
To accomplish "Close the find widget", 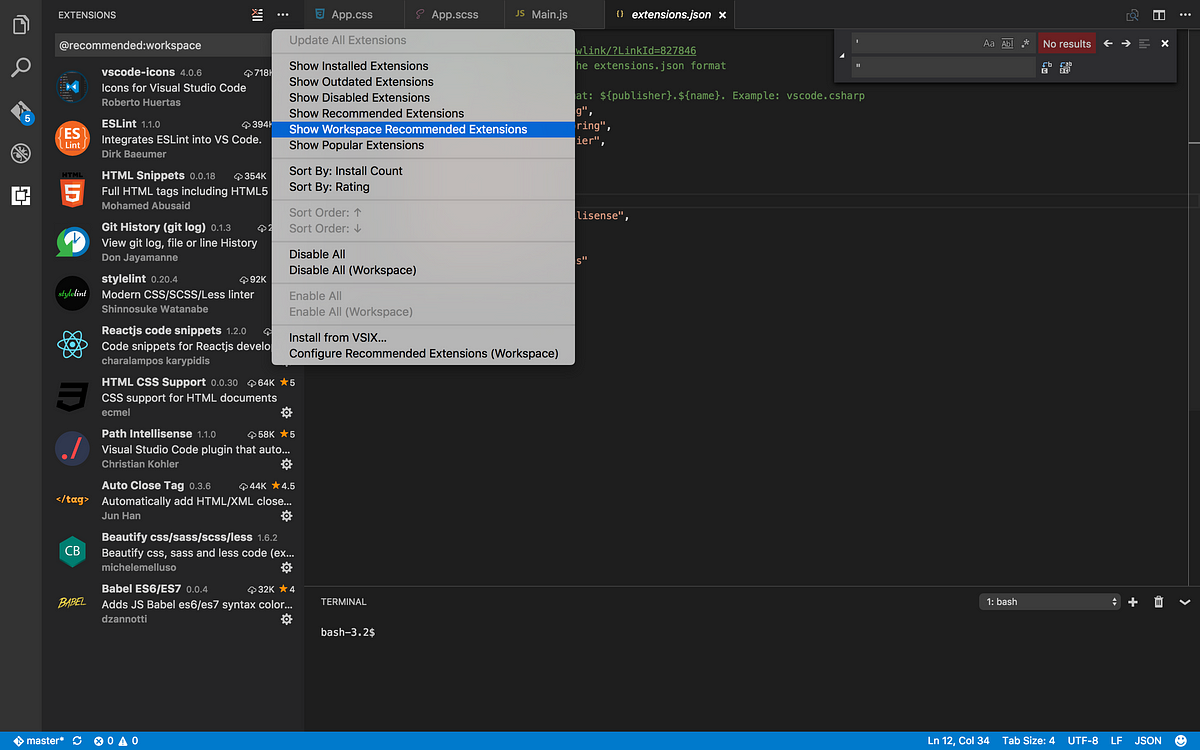I will pos(1165,44).
